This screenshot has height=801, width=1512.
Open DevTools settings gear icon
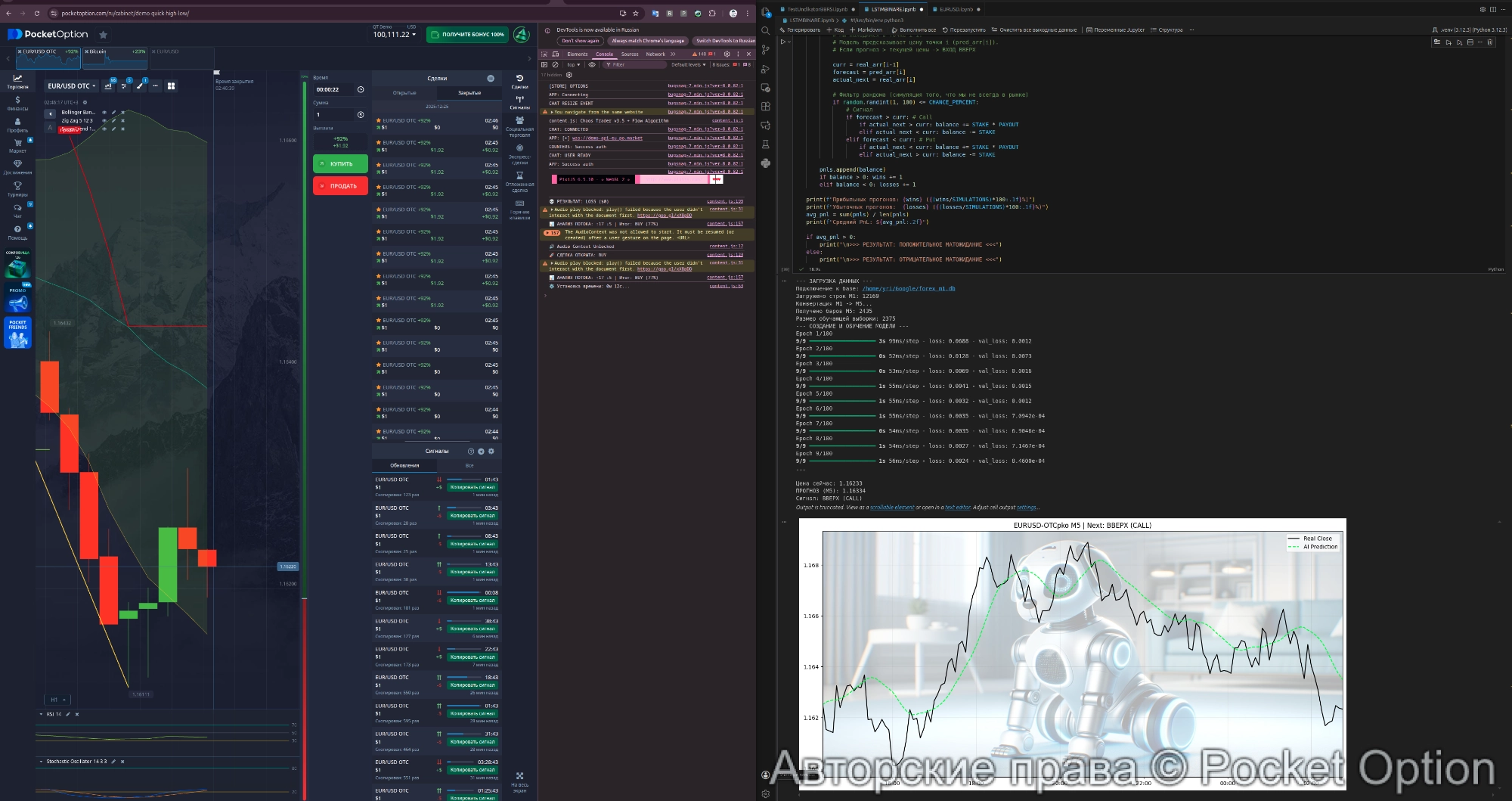coord(727,54)
